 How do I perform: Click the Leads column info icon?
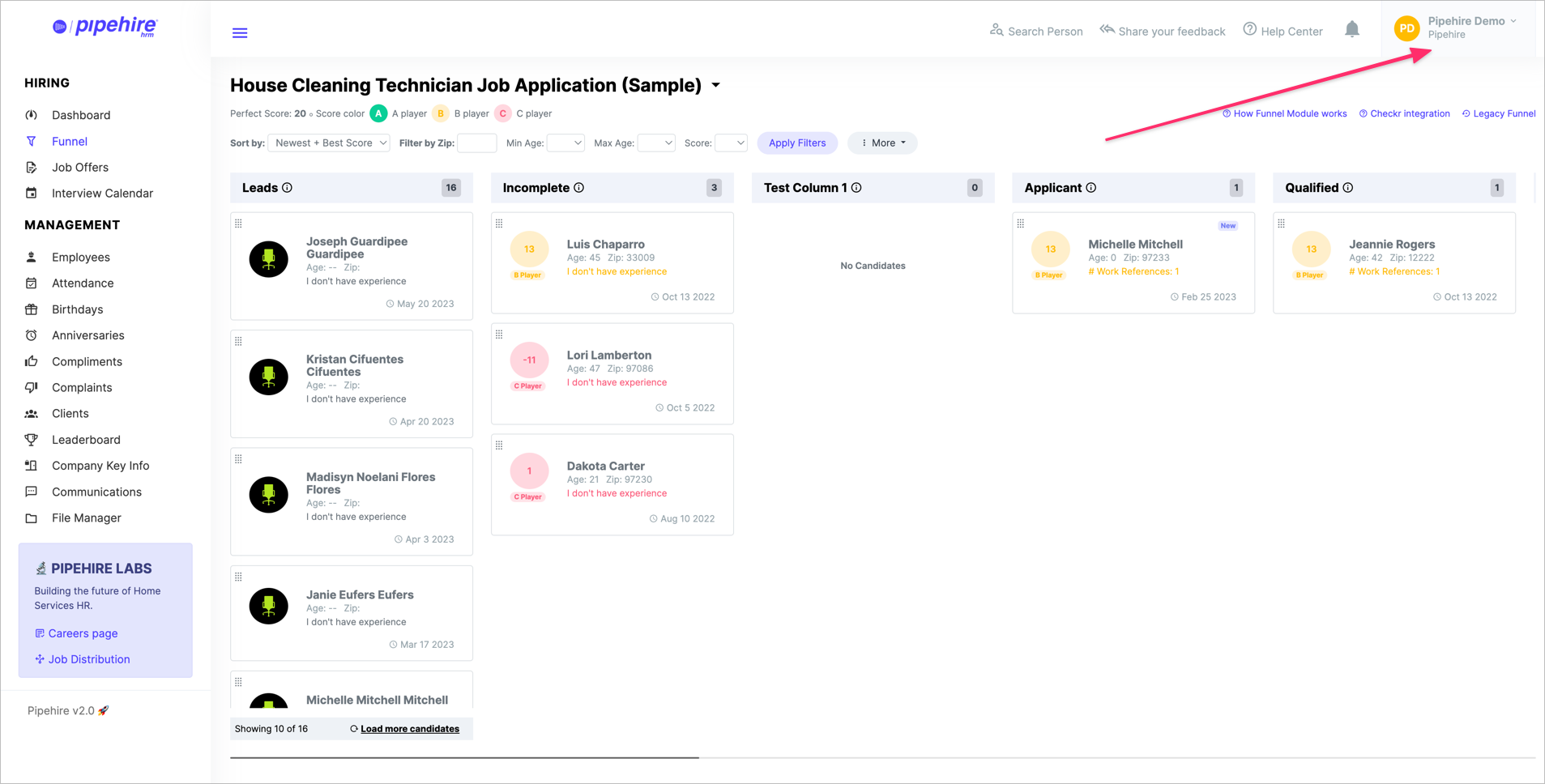288,188
